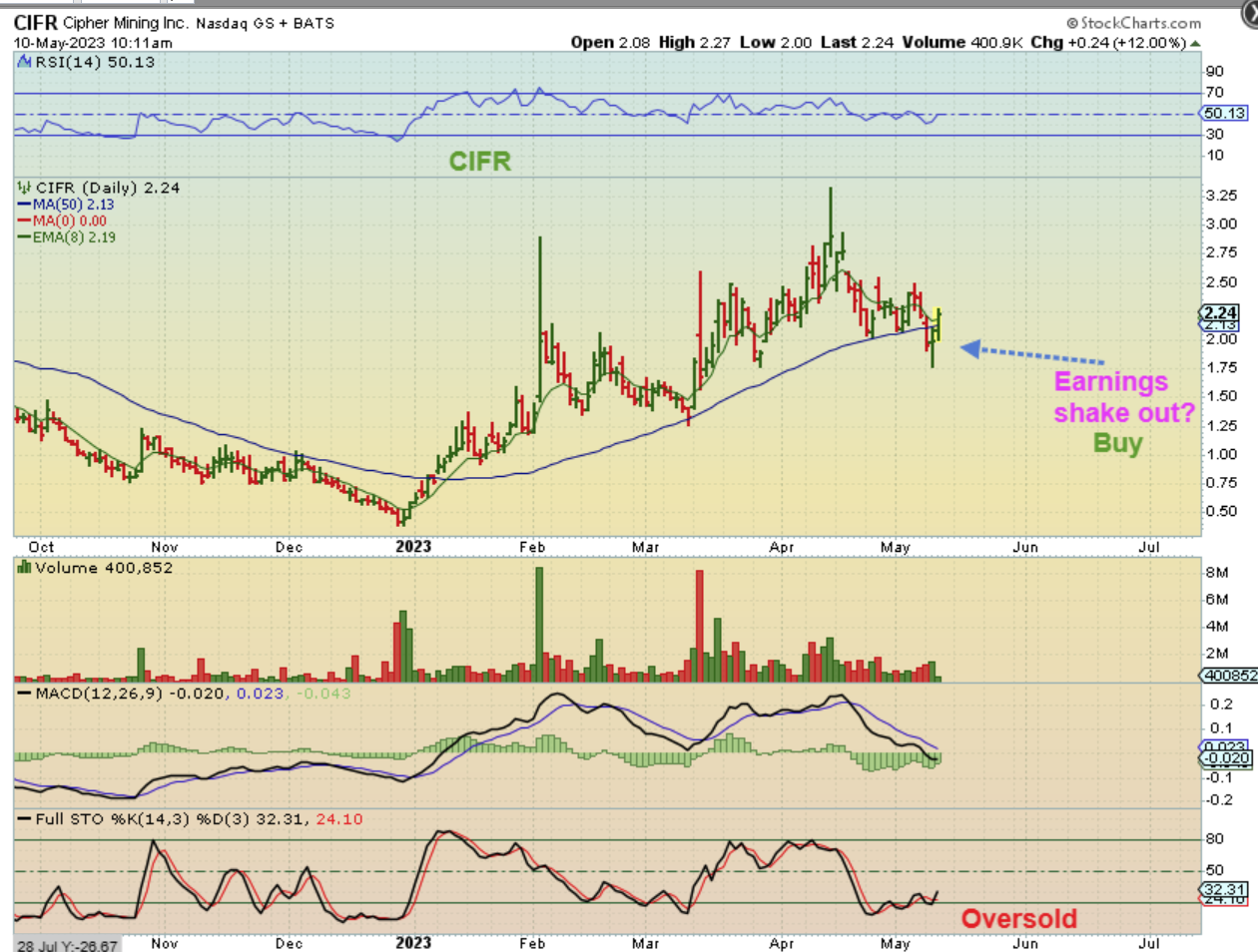
Task: Click the red MA(0) legend line swatch
Action: (x=25, y=222)
